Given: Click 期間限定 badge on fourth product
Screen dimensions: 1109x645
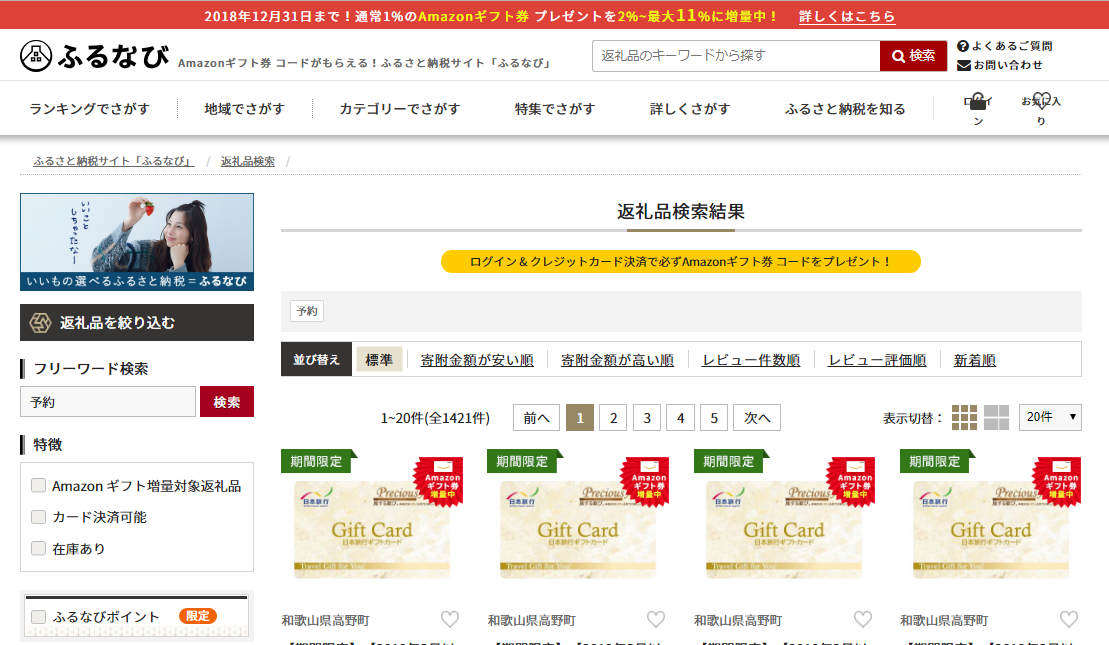Looking at the screenshot, I should 936,461.
